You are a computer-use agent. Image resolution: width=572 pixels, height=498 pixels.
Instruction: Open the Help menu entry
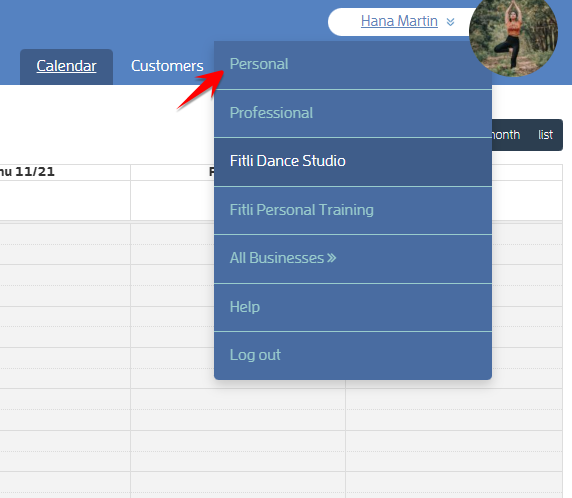click(x=353, y=307)
